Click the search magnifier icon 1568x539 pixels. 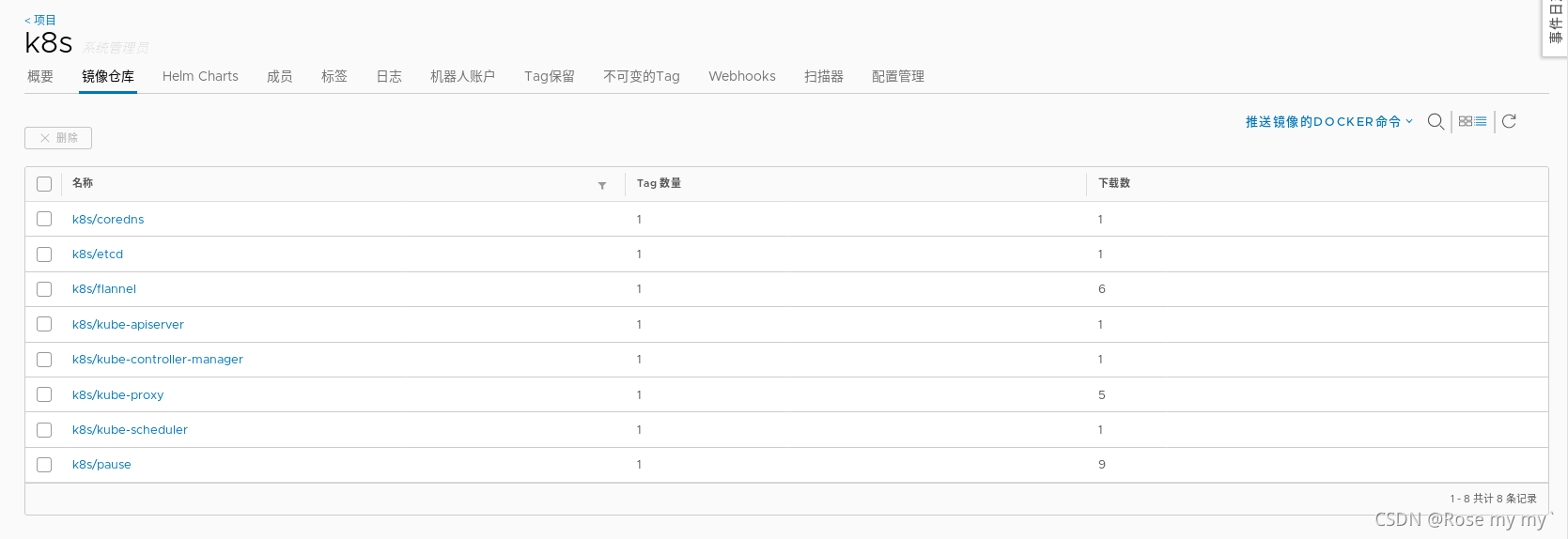pyautogui.click(x=1436, y=122)
